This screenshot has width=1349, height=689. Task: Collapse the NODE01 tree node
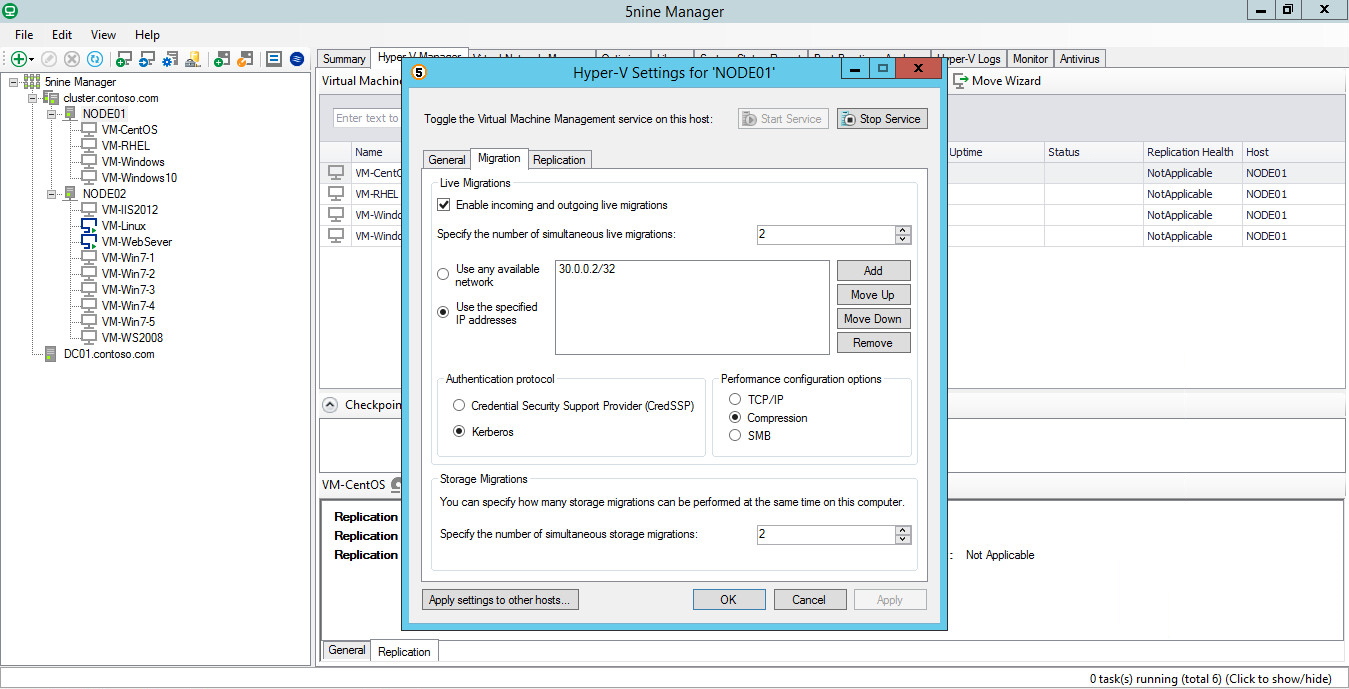[51, 114]
